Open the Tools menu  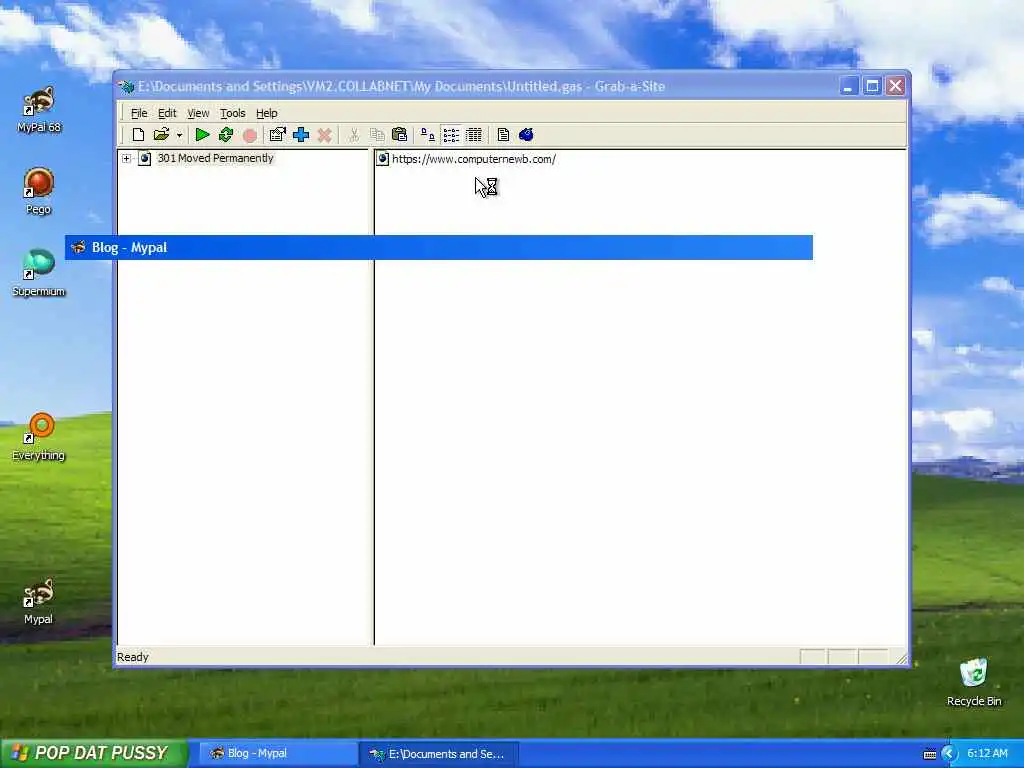pyautogui.click(x=232, y=113)
